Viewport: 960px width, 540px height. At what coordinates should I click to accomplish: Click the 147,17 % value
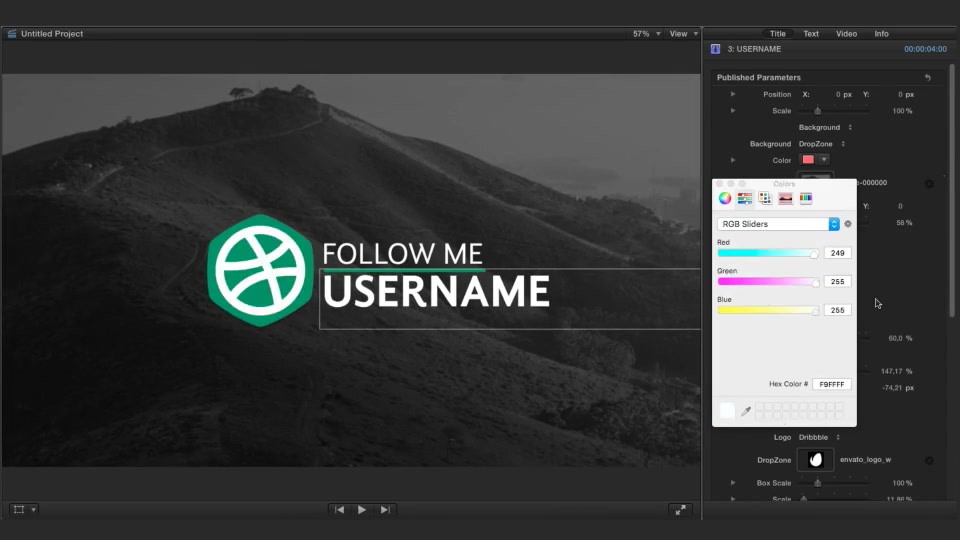pyautogui.click(x=896, y=371)
